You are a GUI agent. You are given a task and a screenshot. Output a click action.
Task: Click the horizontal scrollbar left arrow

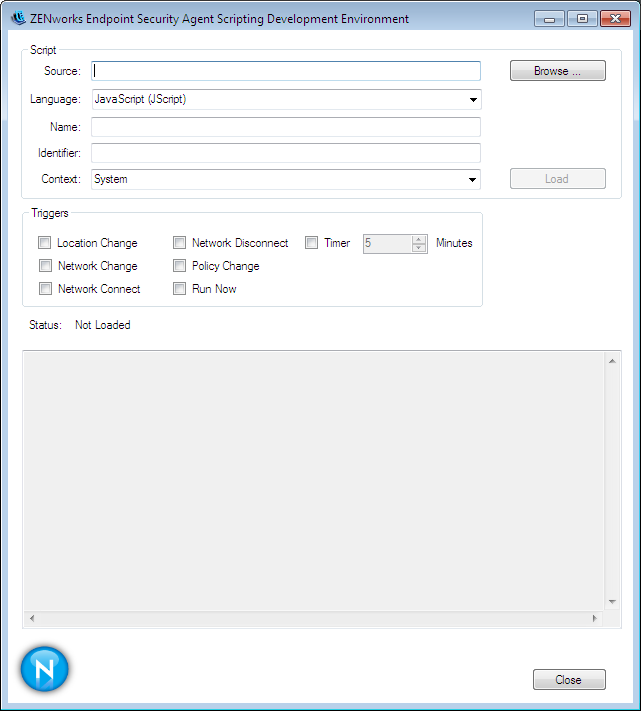(x=32, y=618)
